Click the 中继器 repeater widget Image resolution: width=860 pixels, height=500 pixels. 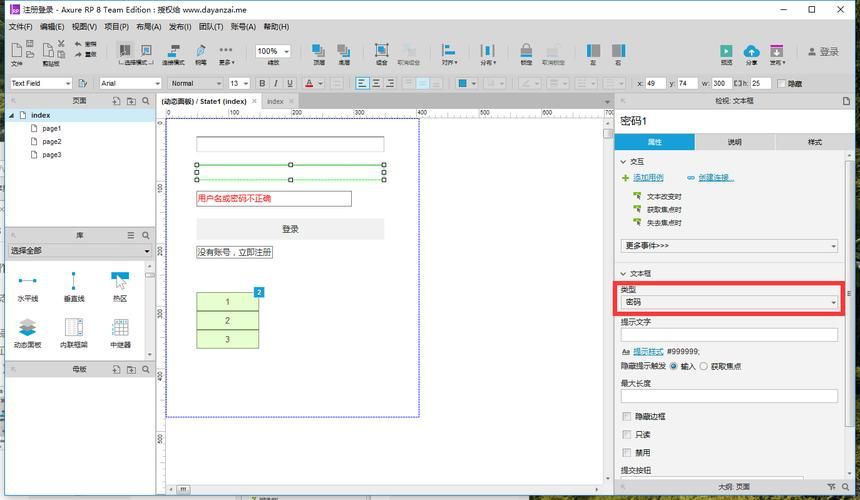point(120,333)
